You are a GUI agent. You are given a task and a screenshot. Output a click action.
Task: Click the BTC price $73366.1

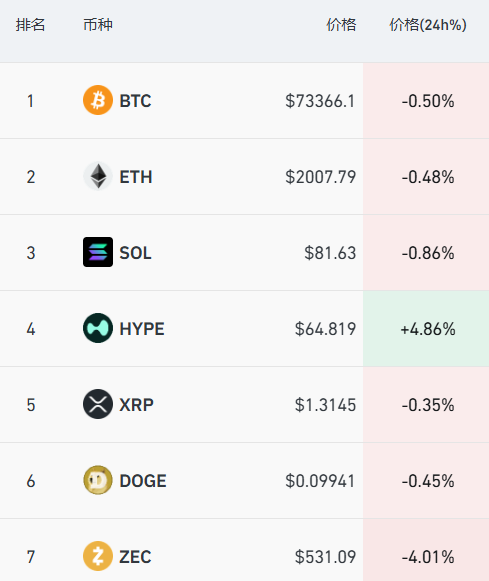coord(320,101)
